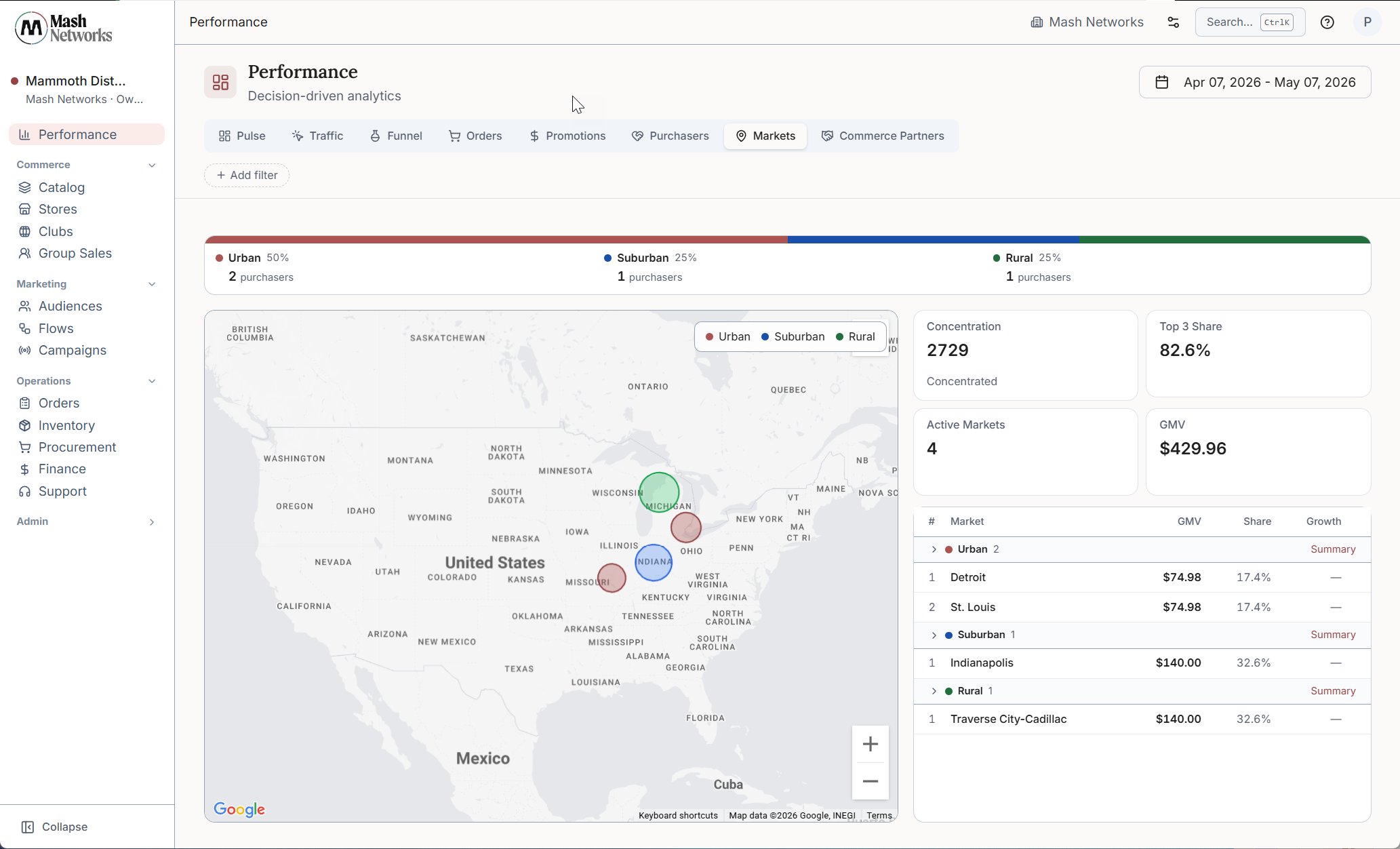Click in the Search field
Screen dimensions: 1400x849
(1250, 22)
